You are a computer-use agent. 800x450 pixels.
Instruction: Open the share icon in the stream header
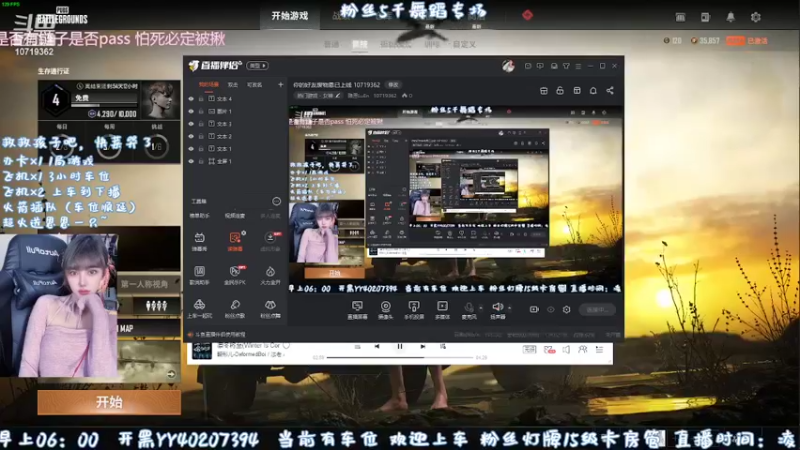tap(610, 90)
